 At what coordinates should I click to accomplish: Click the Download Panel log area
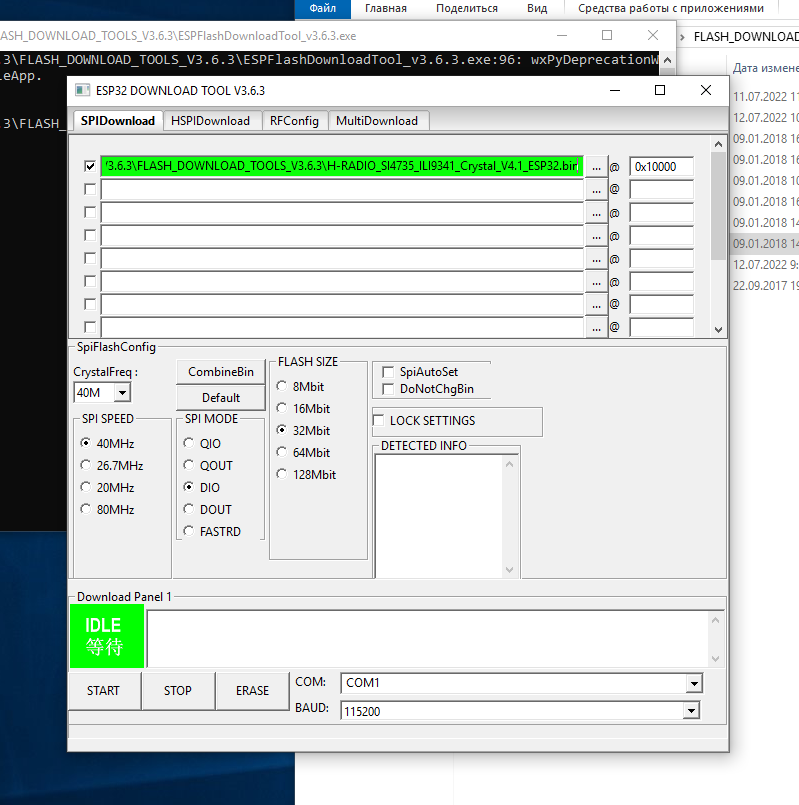pos(428,639)
